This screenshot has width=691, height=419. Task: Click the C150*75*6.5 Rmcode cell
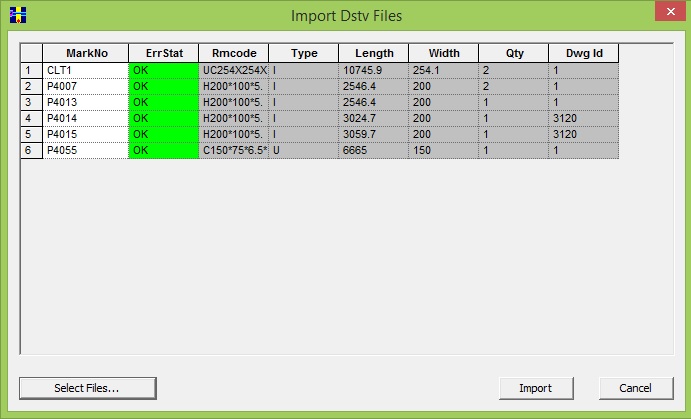pos(233,150)
